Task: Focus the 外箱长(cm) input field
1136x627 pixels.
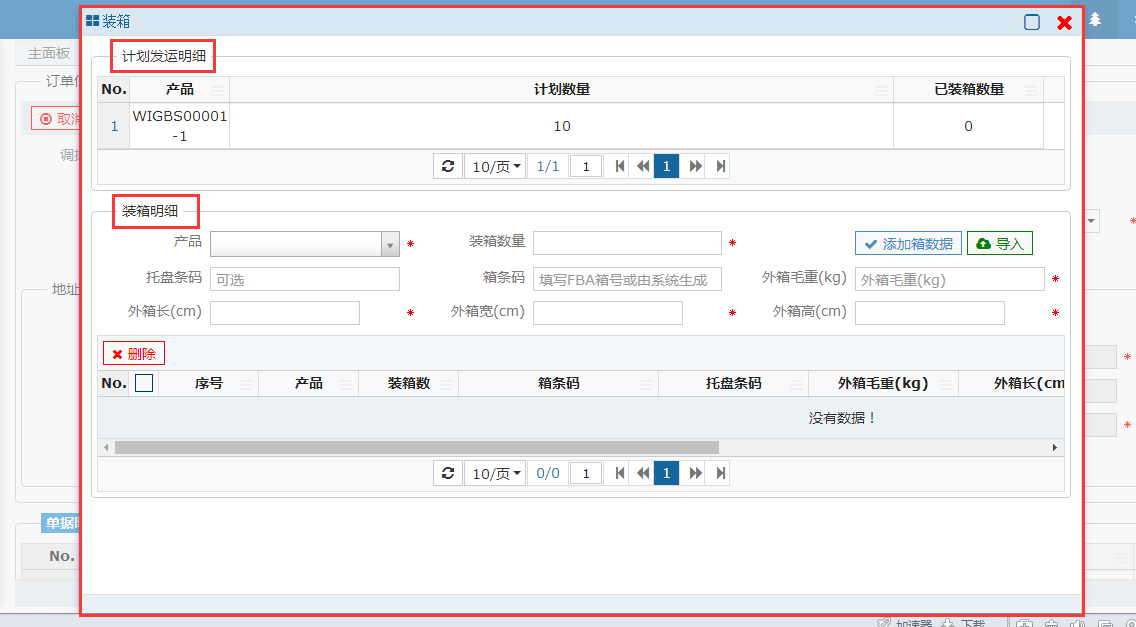Action: click(x=285, y=313)
